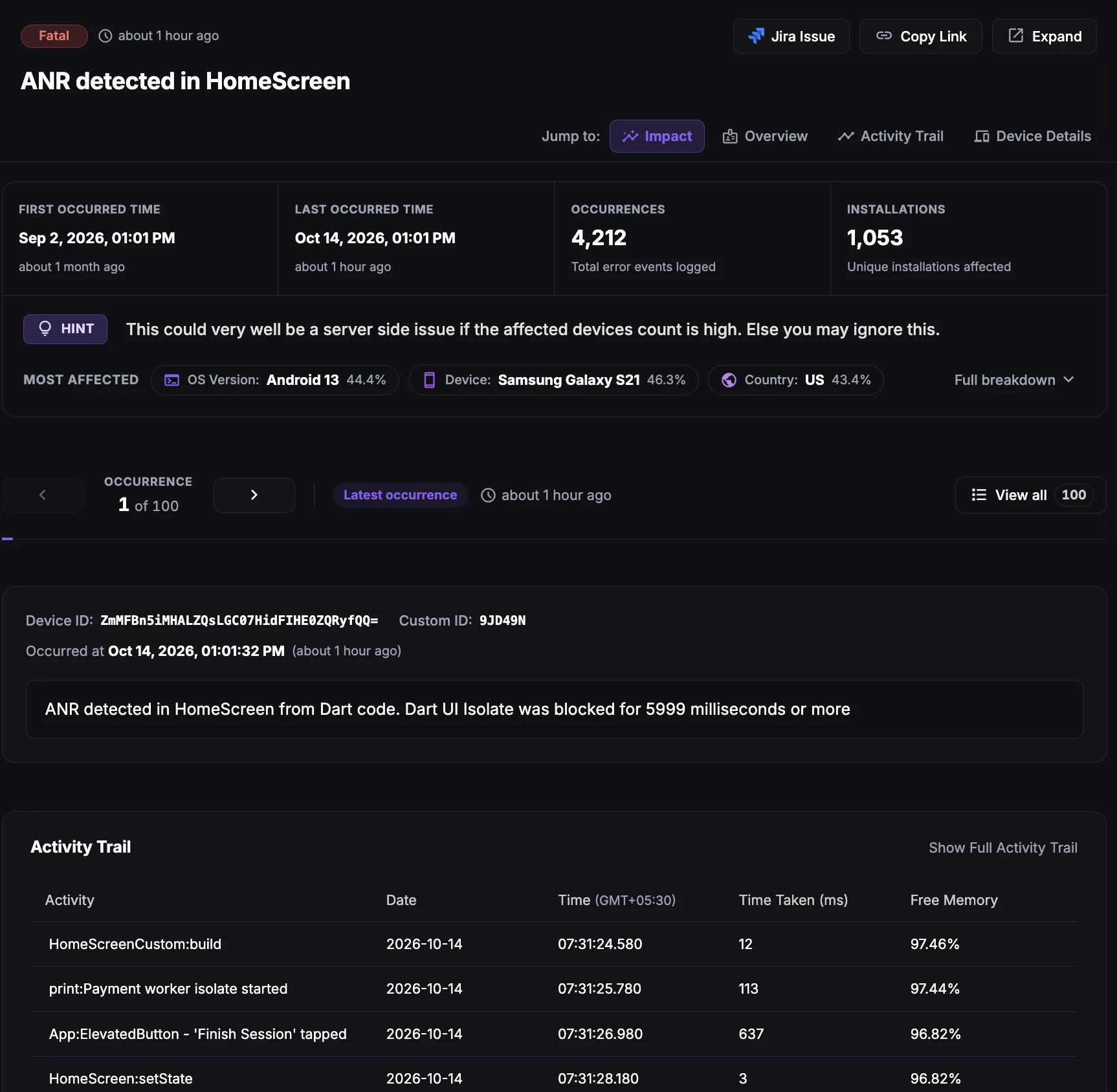Select the Samsung Galaxy S21 device chip
Image resolution: width=1117 pixels, height=1092 pixels.
point(553,380)
